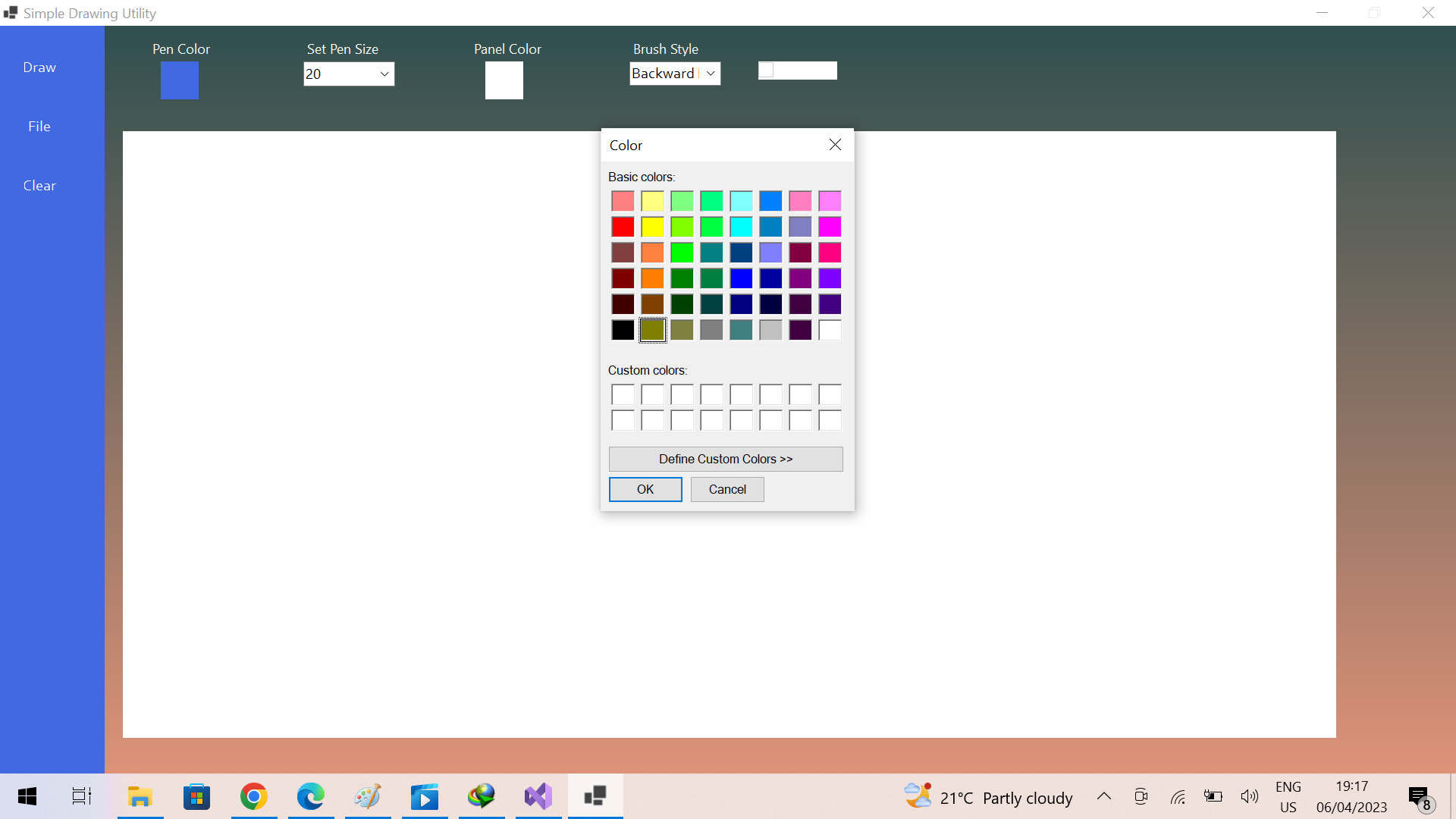Click Define Custom Colors in the Color dialog

pos(725,459)
